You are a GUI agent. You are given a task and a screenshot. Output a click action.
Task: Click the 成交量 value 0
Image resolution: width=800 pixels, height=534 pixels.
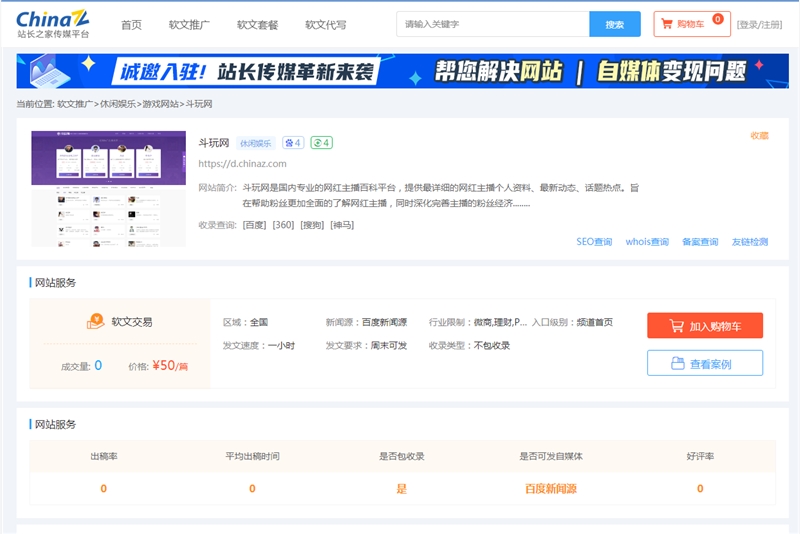click(98, 365)
